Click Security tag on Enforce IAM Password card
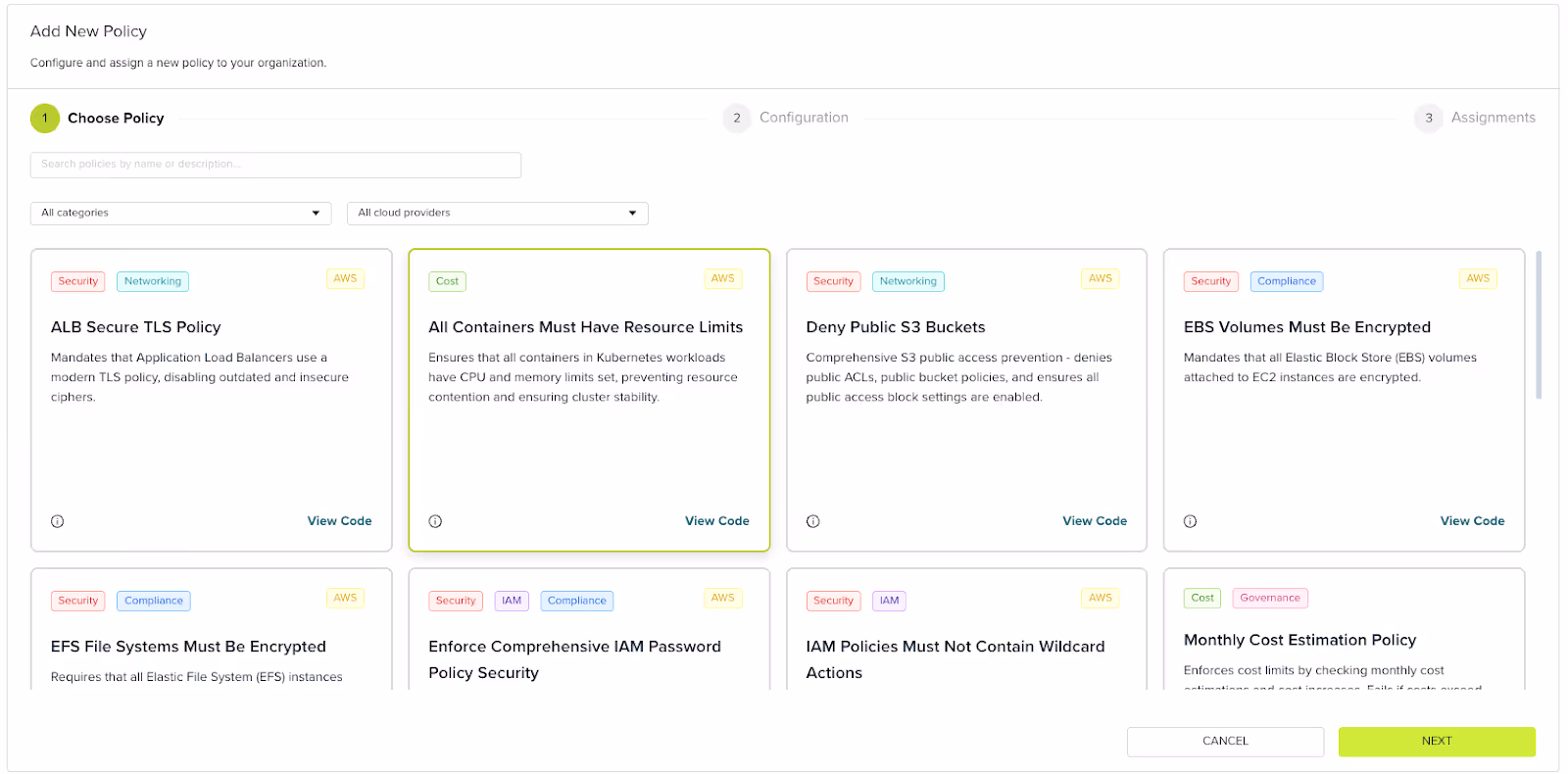This screenshot has height=774, width=1568. 456,601
